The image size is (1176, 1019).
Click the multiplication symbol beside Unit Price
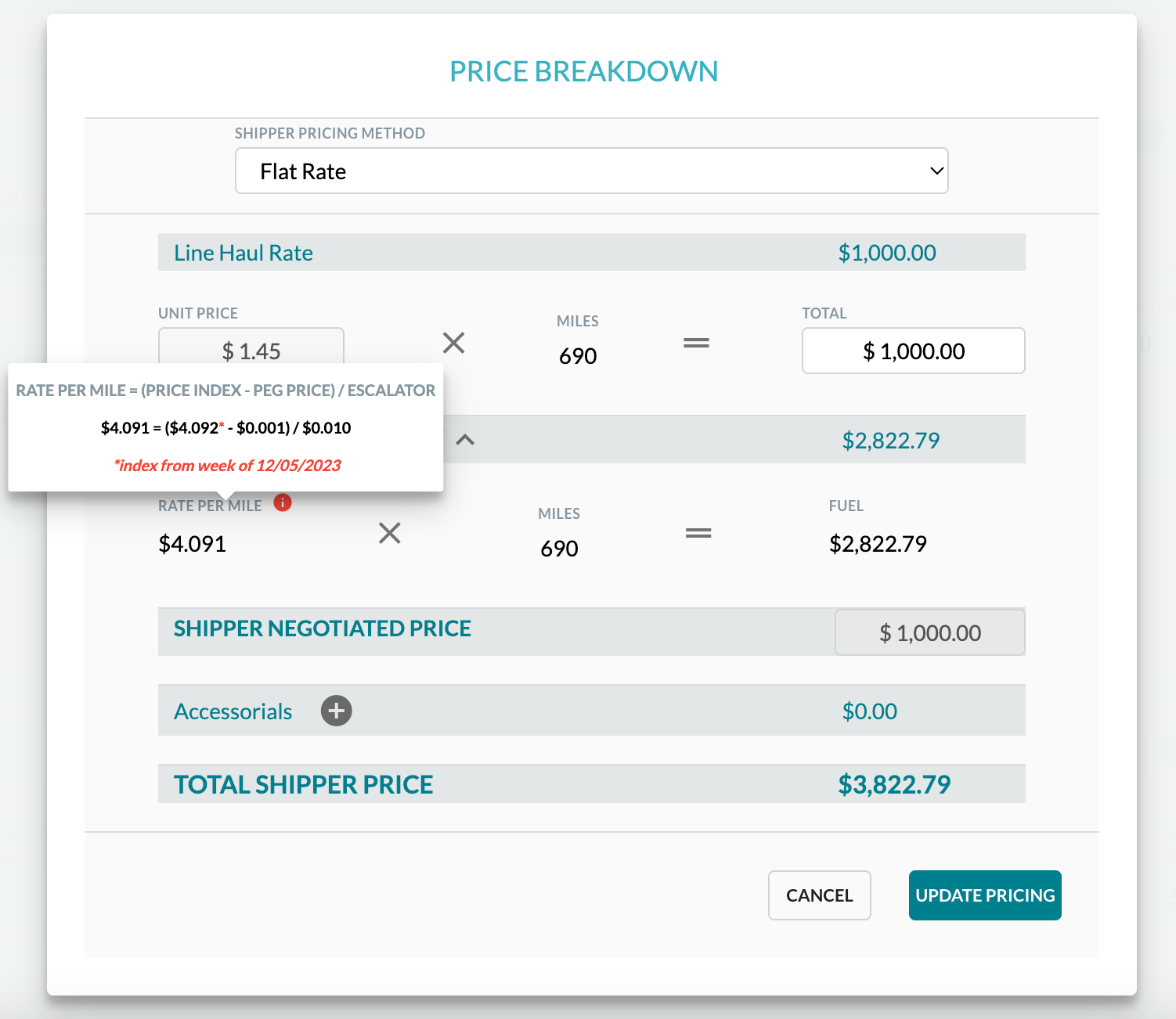coord(453,343)
